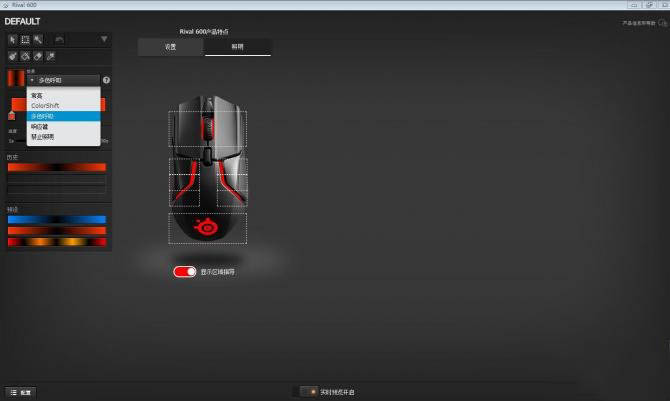The height and width of the screenshot is (401, 670).
Task: Activate the paint bucket fill tool
Action: tap(26, 56)
